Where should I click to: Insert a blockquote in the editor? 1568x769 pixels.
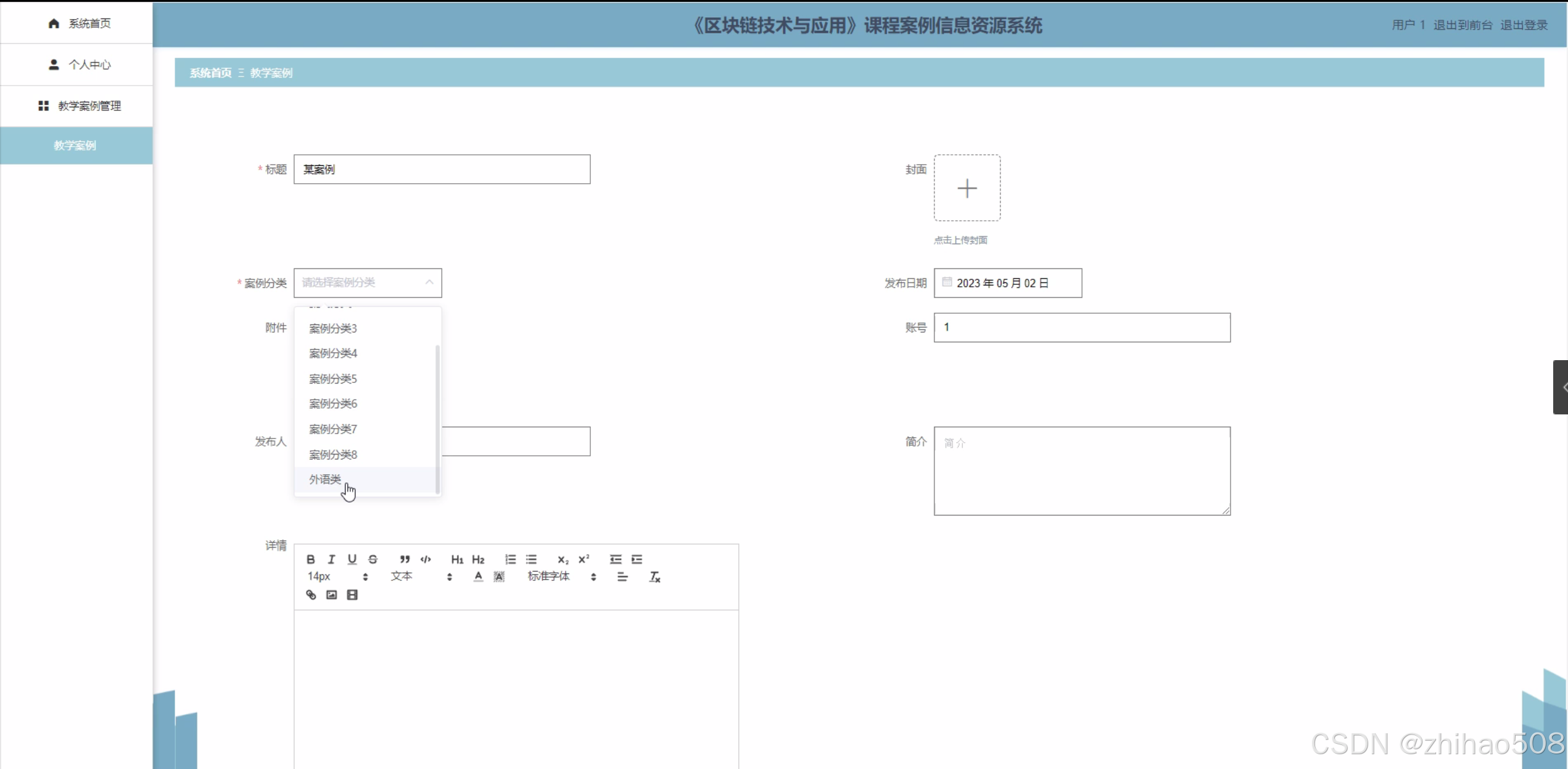tap(405, 559)
